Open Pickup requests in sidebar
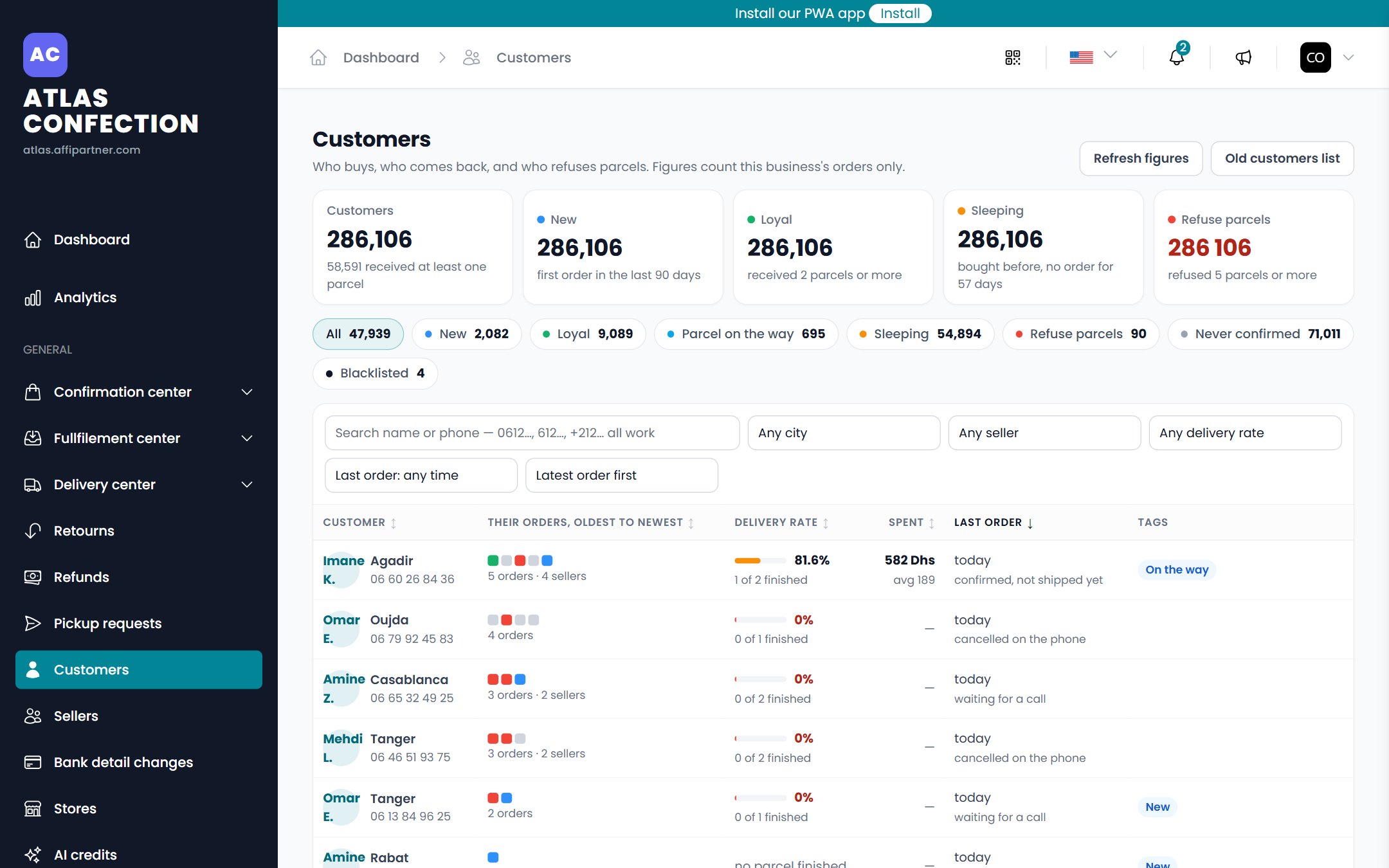 click(x=139, y=623)
